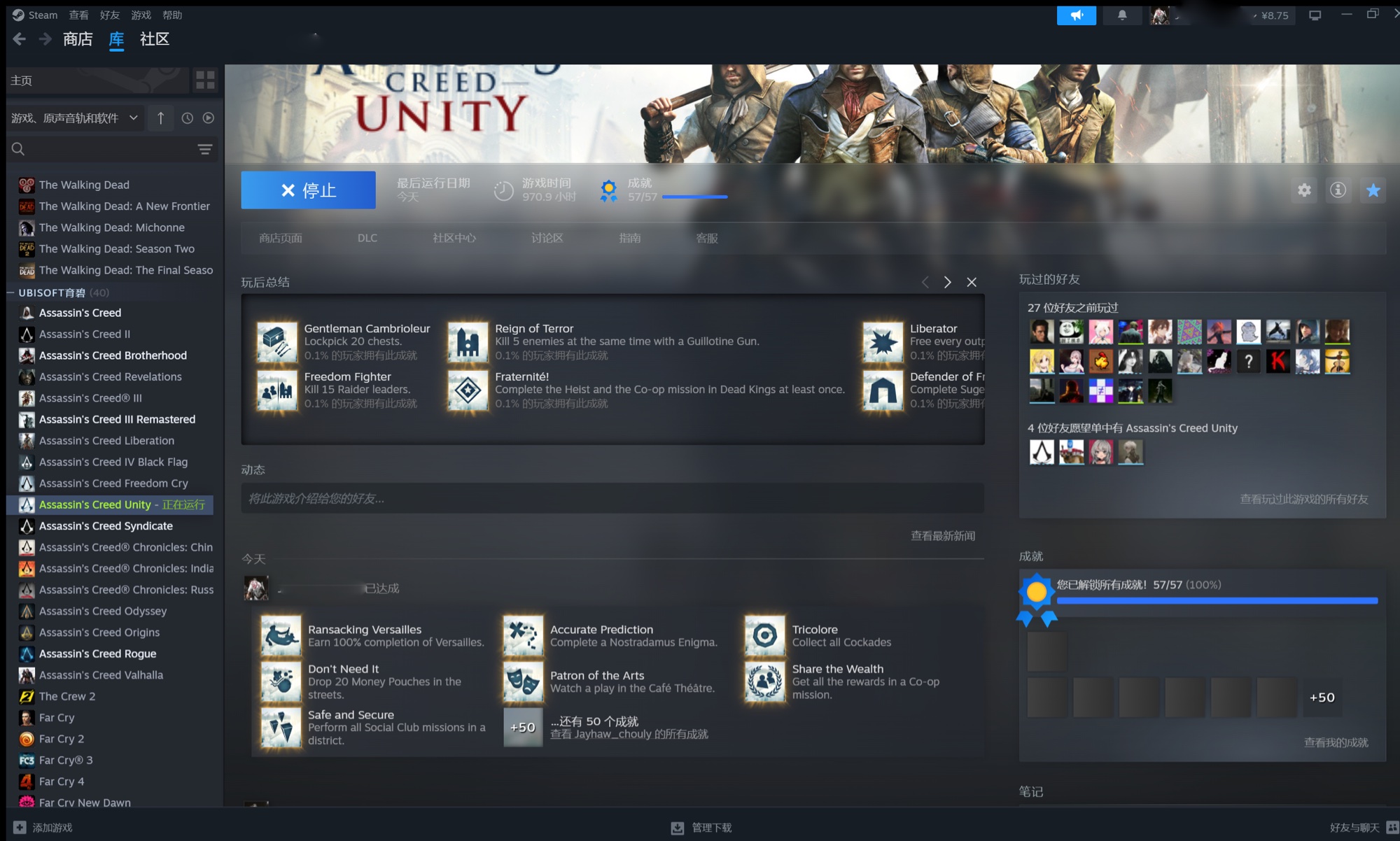Click the achievements progress bar in header

(694, 197)
